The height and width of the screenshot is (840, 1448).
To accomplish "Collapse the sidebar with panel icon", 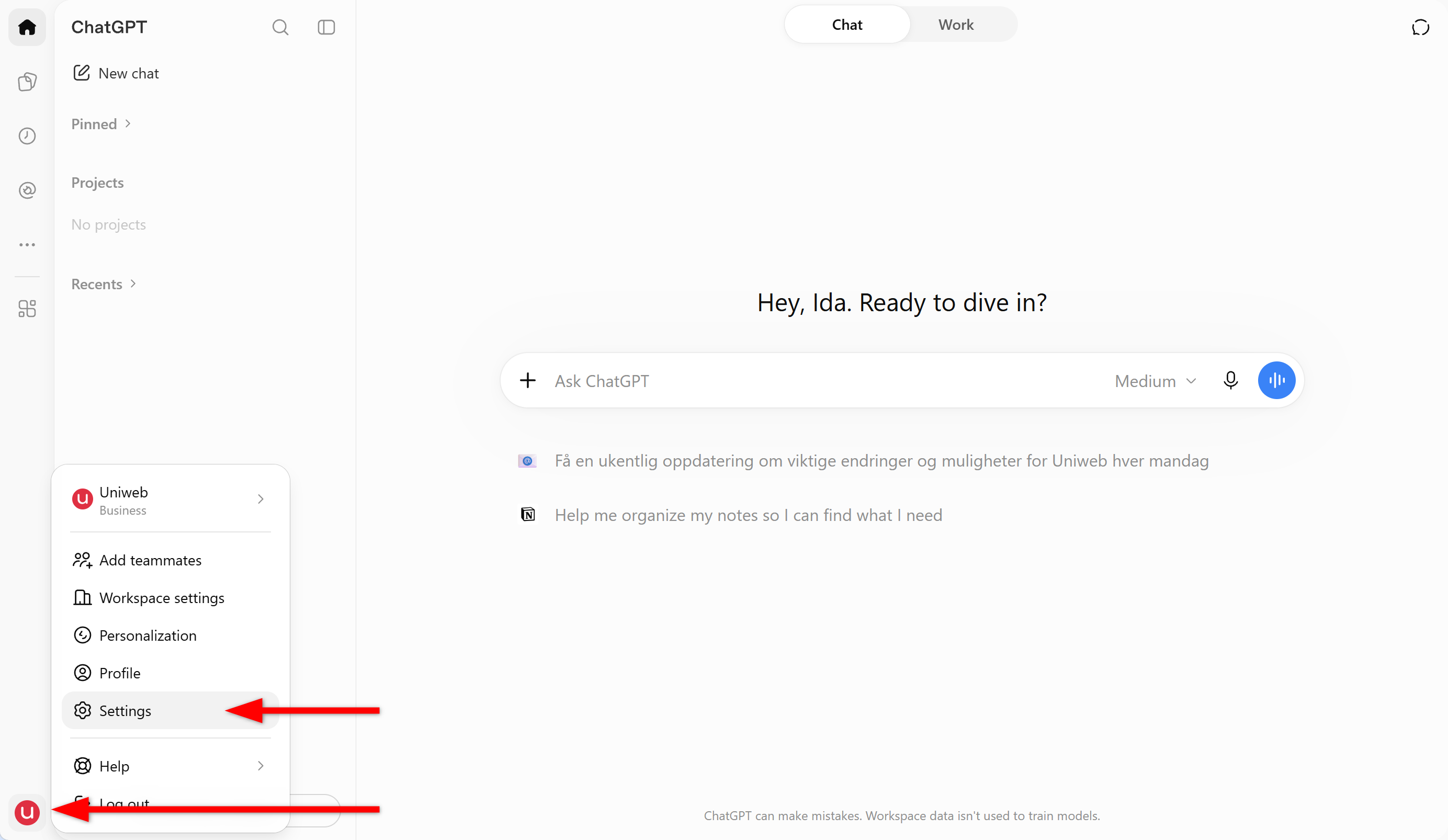I will [326, 27].
